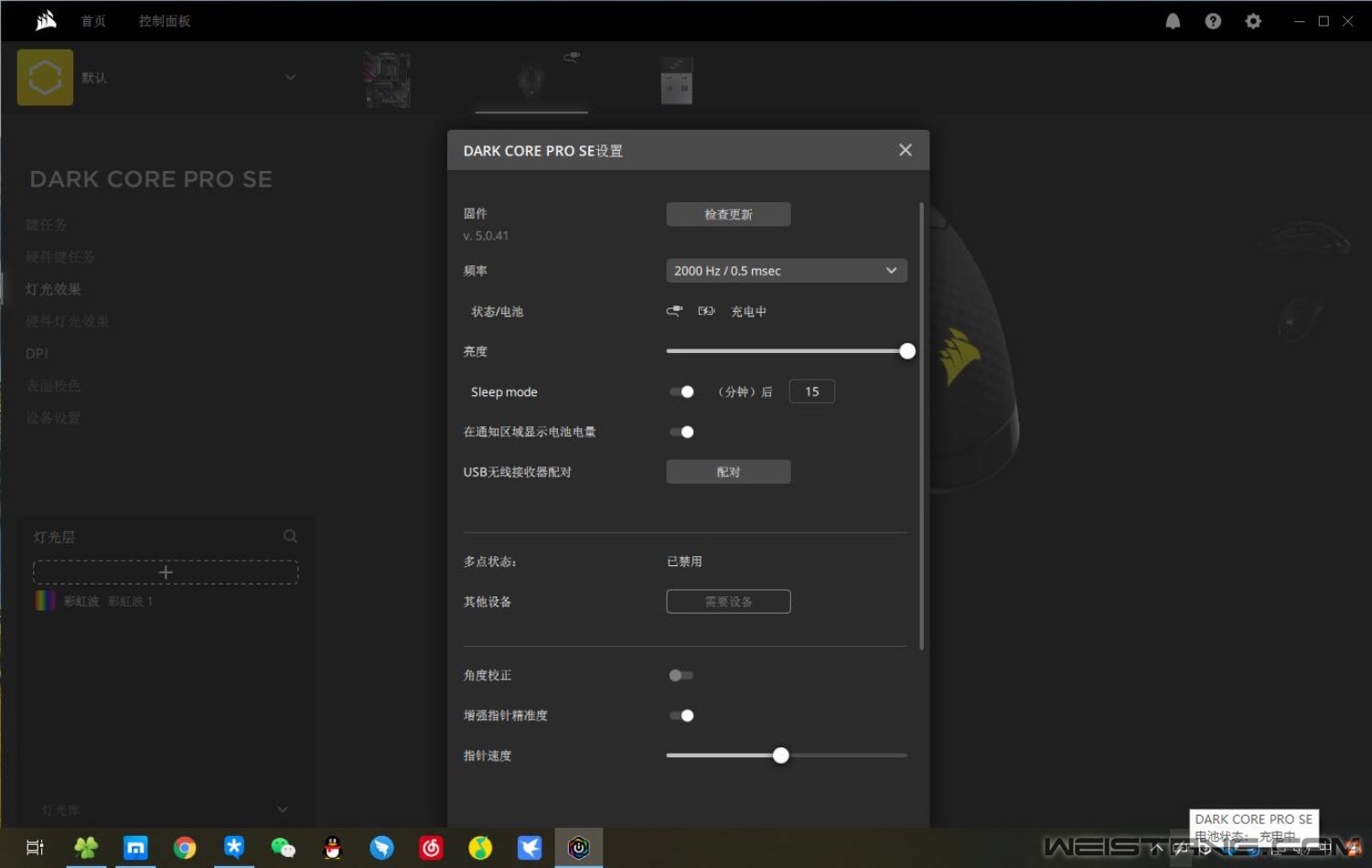This screenshot has width=1372, height=868.
Task: Expand the 灯光库 library chevron
Action: [282, 809]
